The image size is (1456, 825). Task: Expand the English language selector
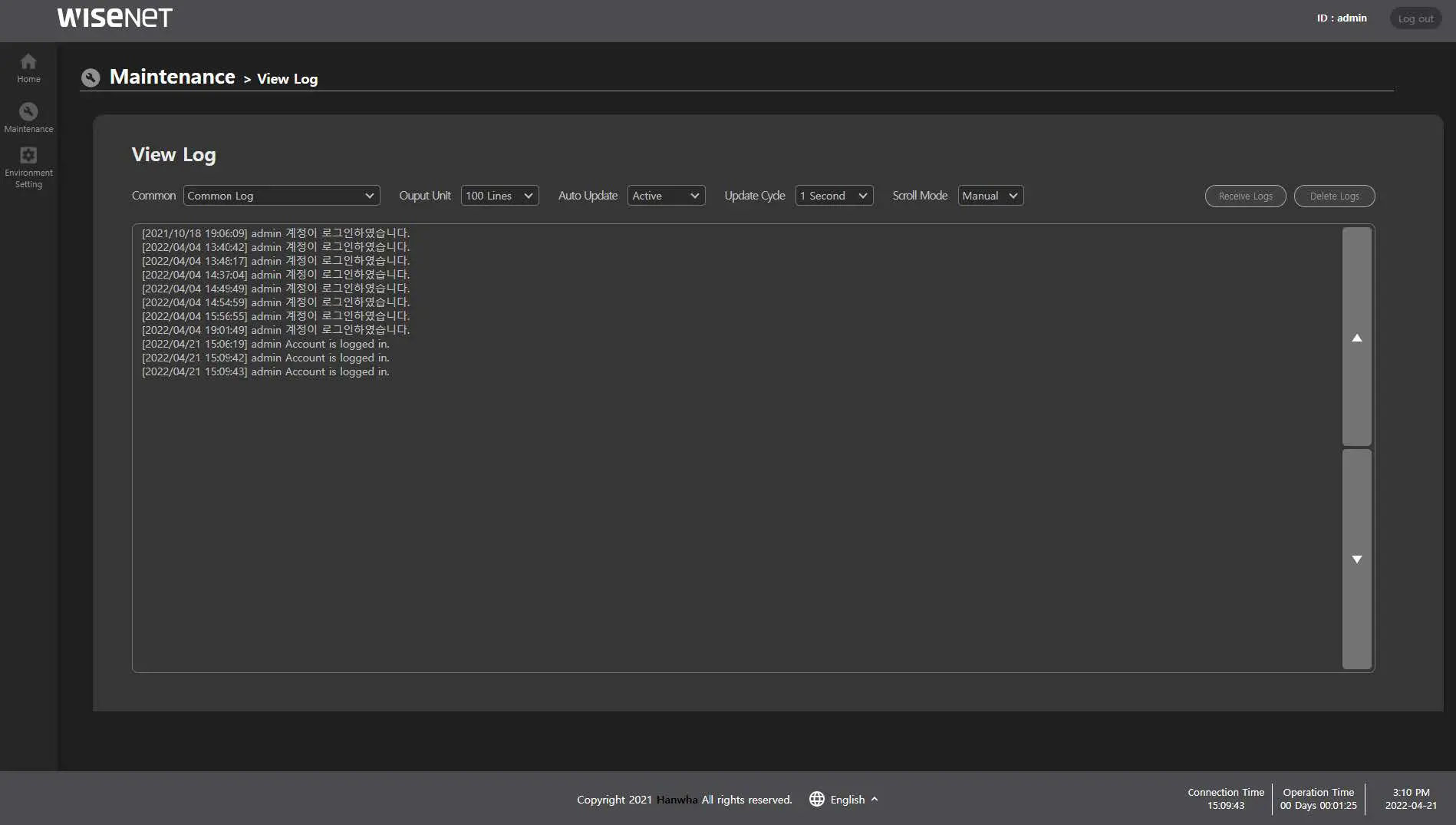(x=854, y=799)
